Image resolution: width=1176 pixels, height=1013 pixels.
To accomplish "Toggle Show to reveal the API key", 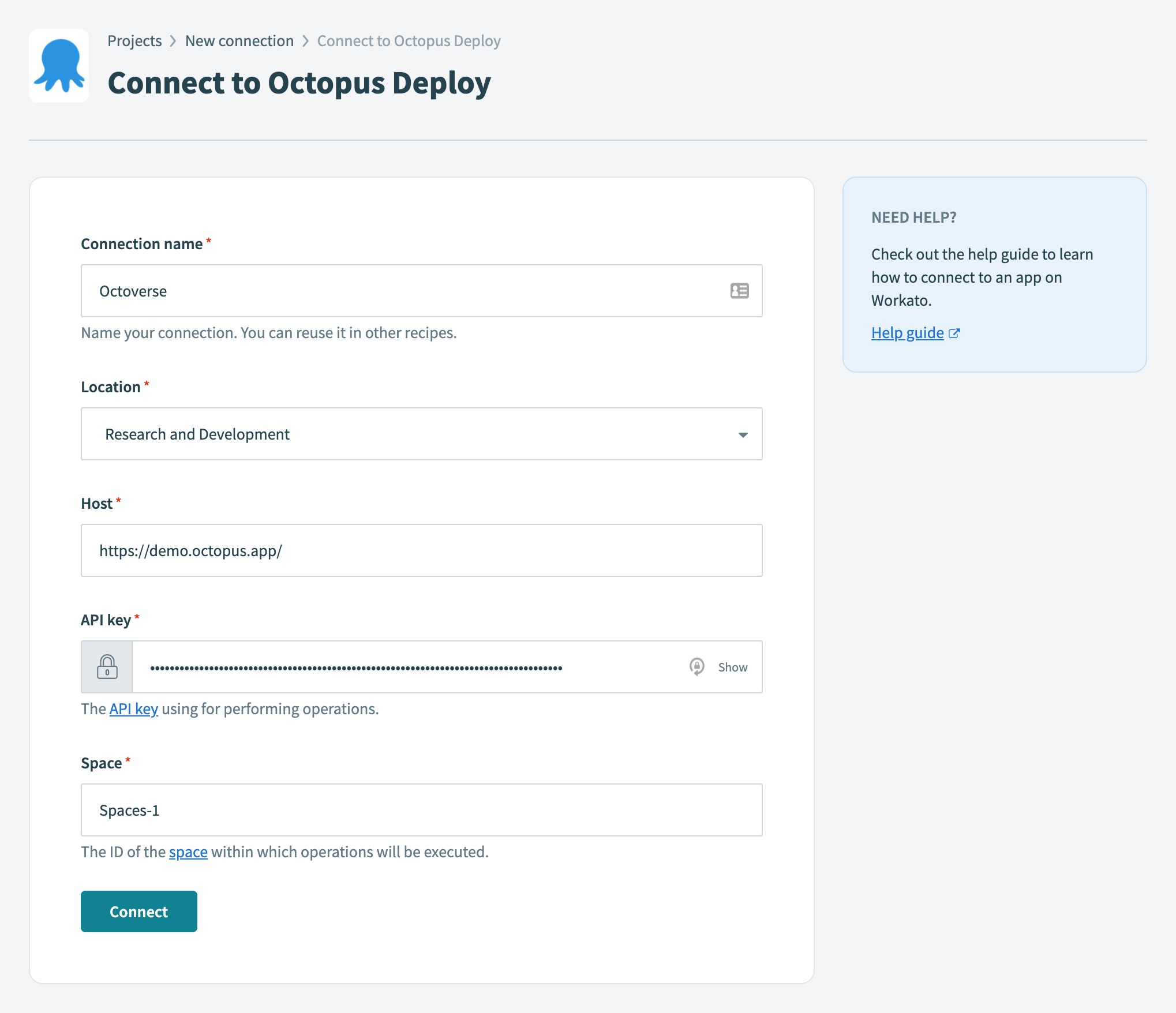I will click(x=732, y=667).
